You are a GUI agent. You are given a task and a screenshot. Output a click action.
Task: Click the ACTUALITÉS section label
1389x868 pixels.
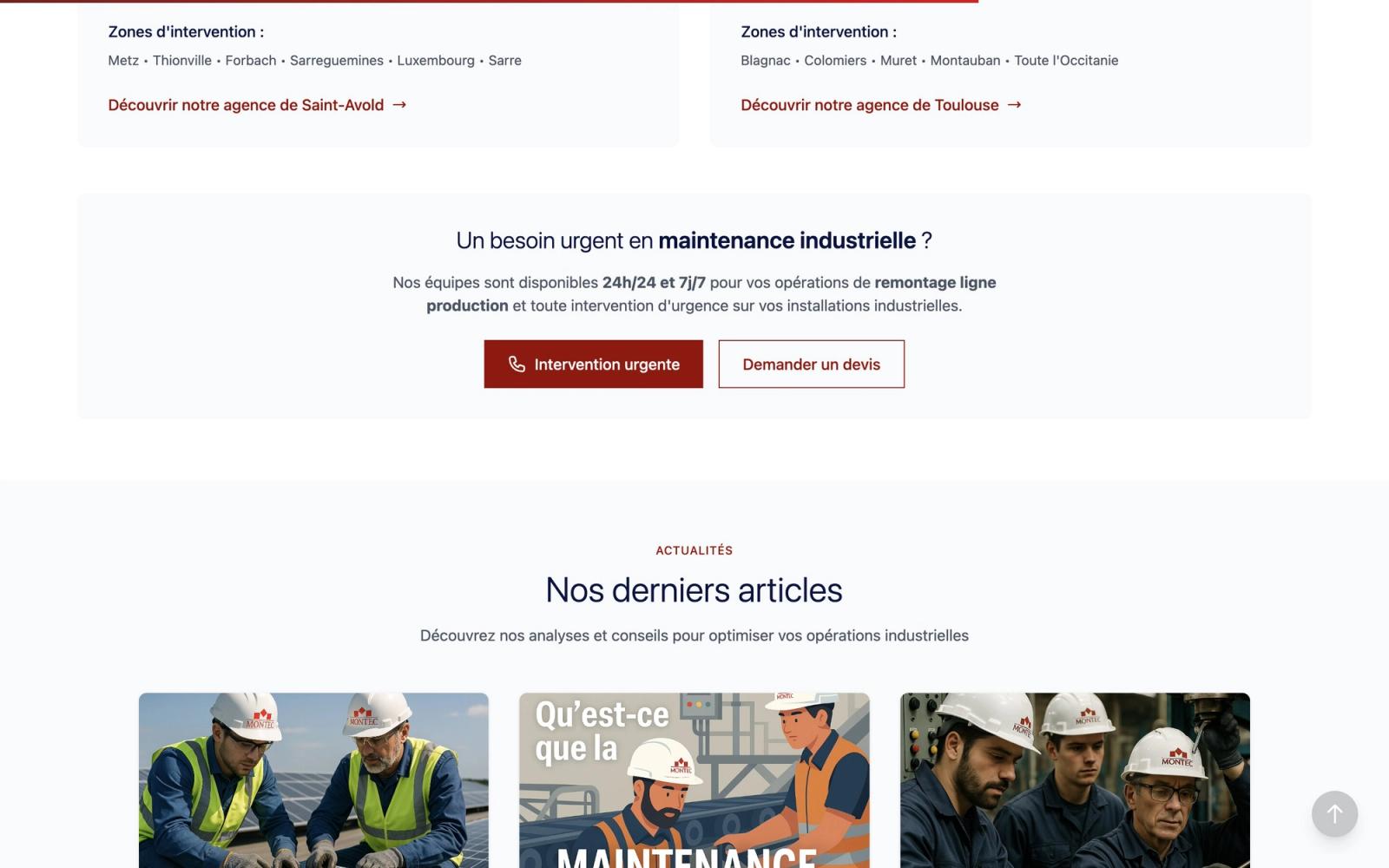[694, 550]
